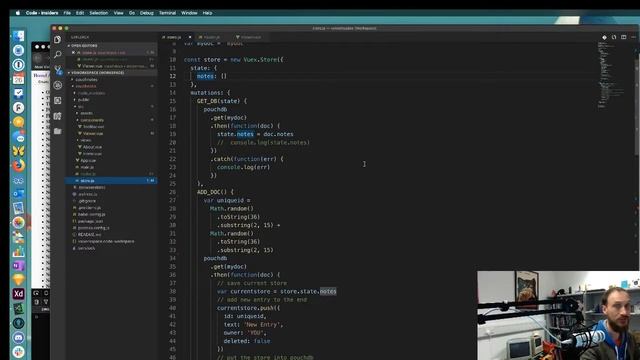Viewport: 640px width, 360px height.
Task: Select store.js in file tree
Action: pyautogui.click(x=111, y=180)
